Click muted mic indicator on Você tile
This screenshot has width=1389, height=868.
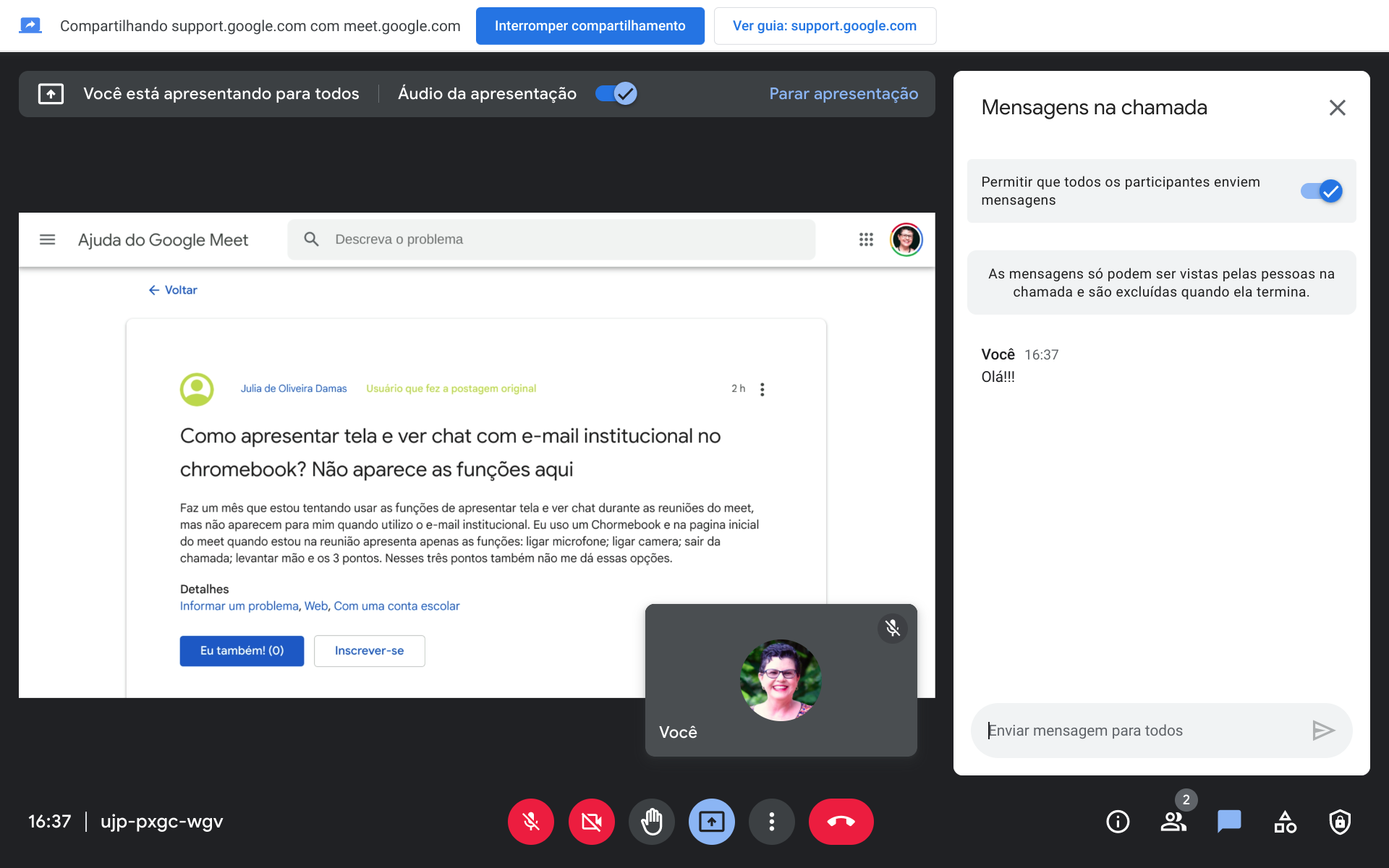pyautogui.click(x=893, y=628)
